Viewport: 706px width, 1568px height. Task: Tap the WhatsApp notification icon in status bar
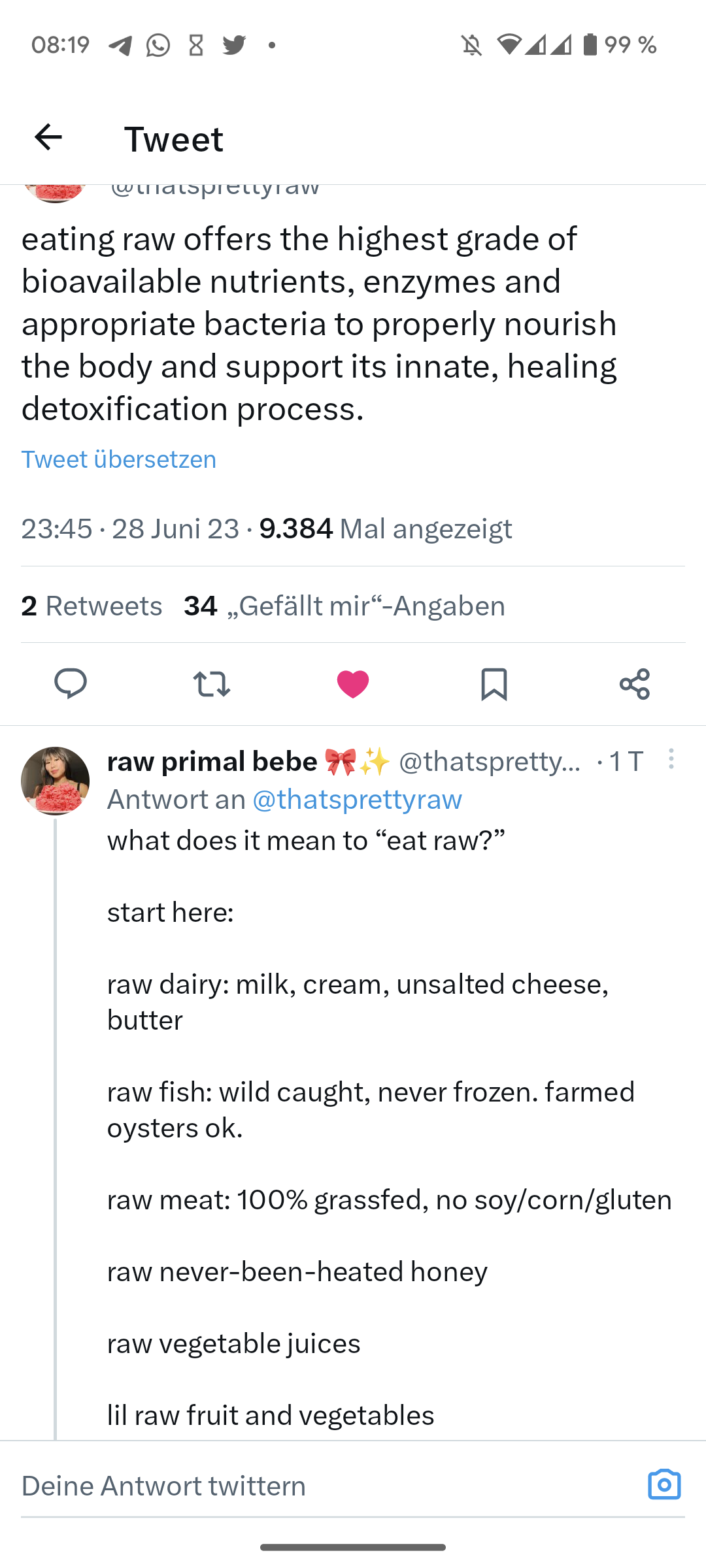158,45
